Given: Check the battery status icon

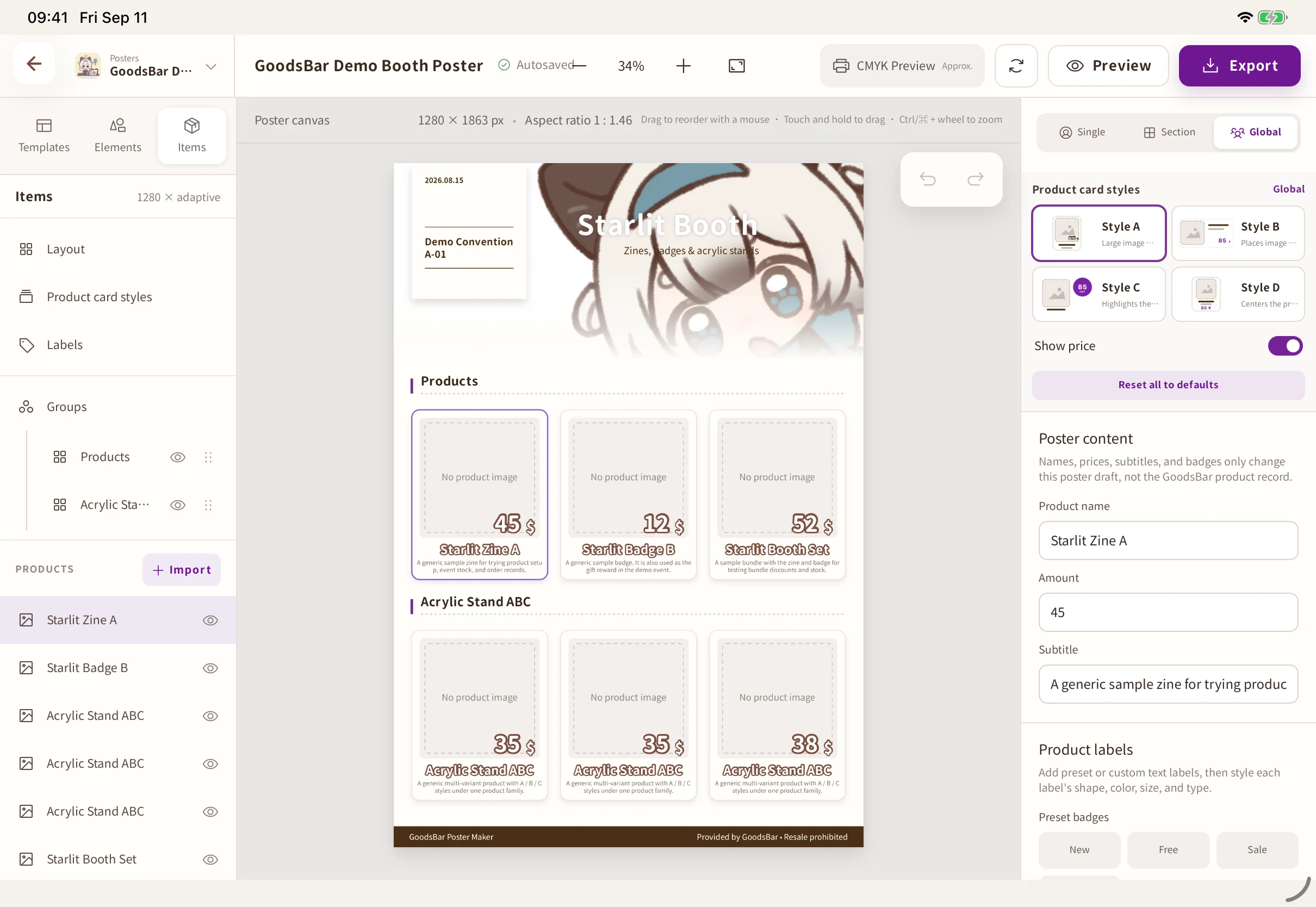Looking at the screenshot, I should [x=1272, y=17].
